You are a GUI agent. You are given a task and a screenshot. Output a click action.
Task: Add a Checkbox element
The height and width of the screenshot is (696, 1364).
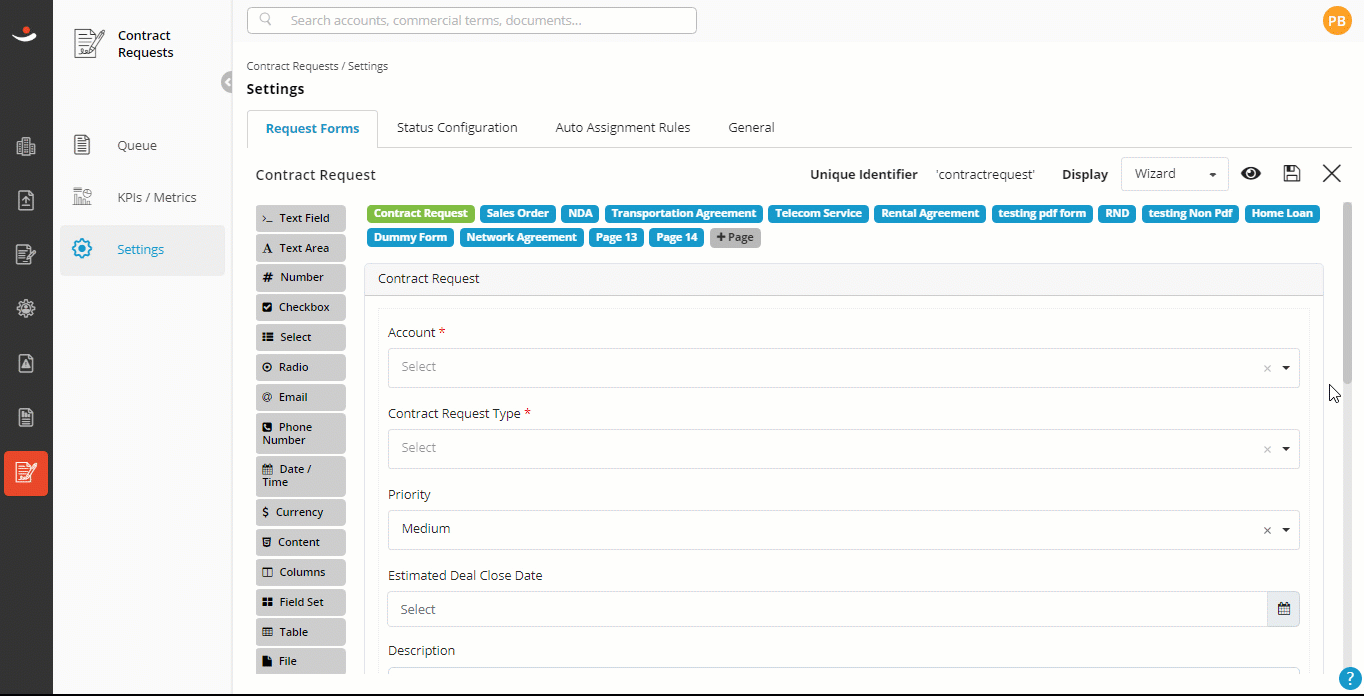tap(301, 307)
